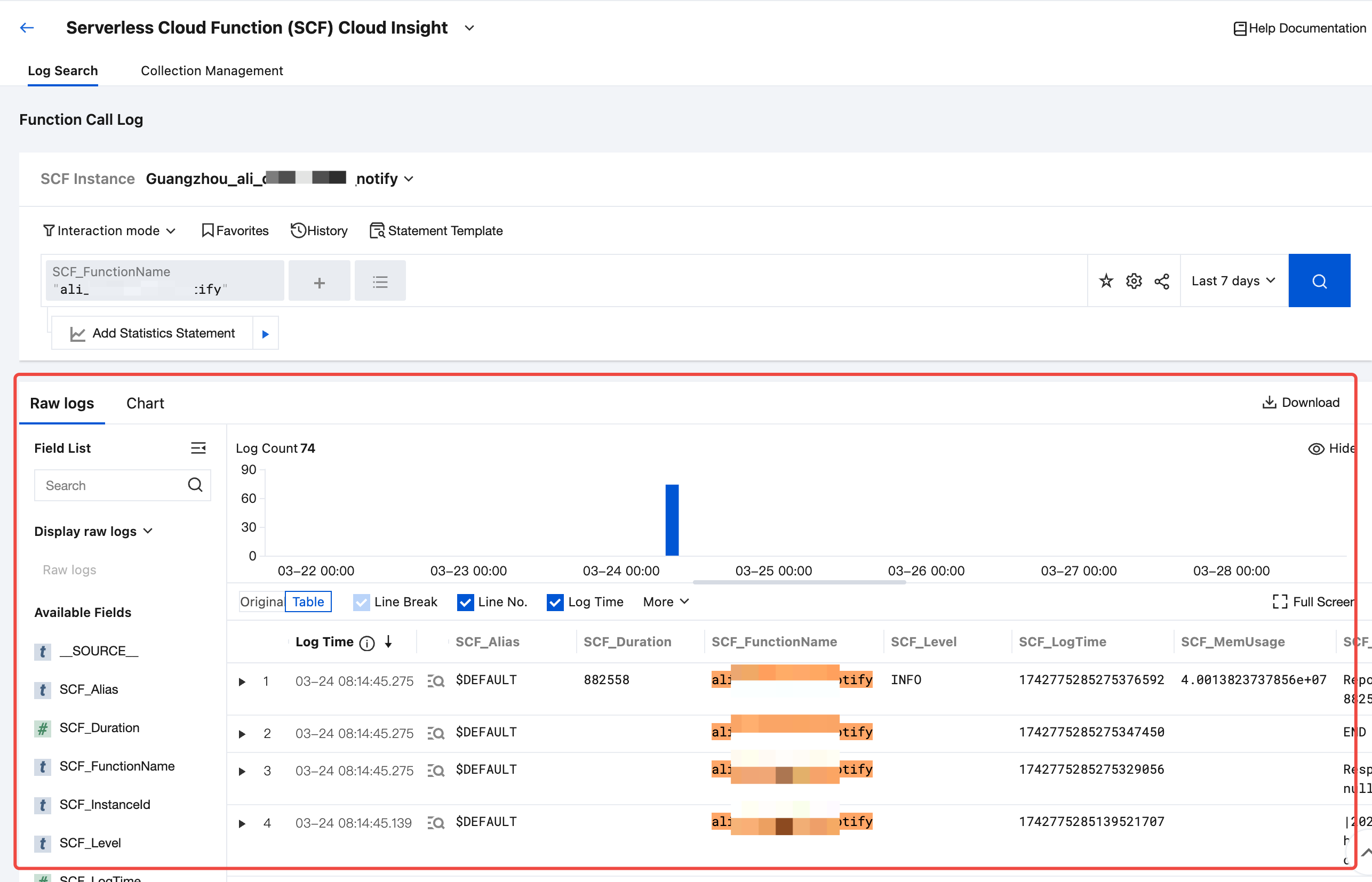Screen dimensions: 1372x882
Task: Open the query settings gear icon
Action: (x=1134, y=280)
